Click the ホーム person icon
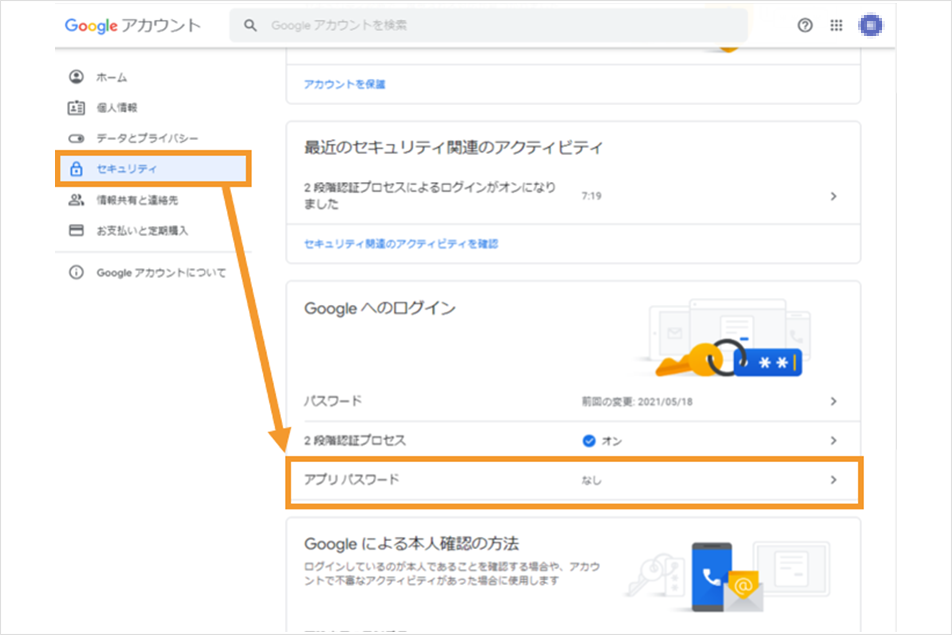952x635 pixels. 76,77
